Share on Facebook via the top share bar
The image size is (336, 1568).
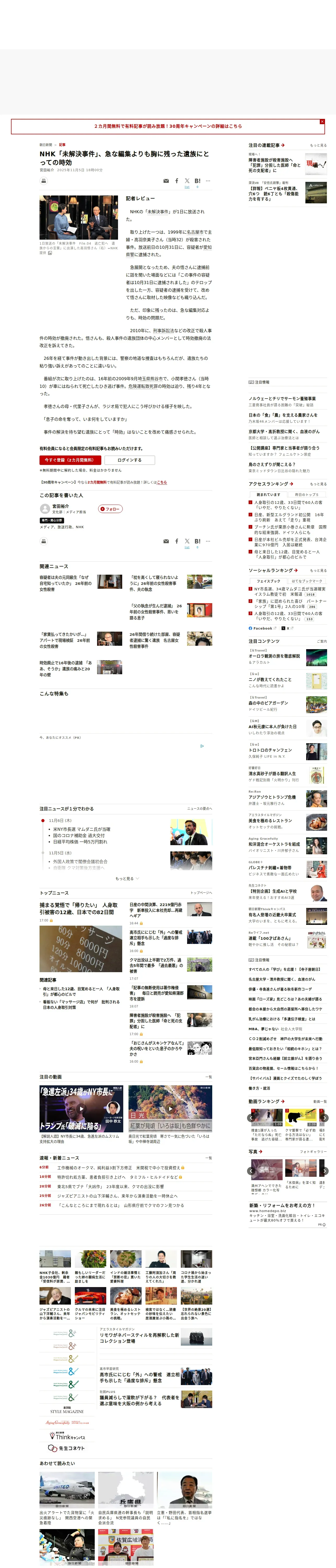coord(177,181)
